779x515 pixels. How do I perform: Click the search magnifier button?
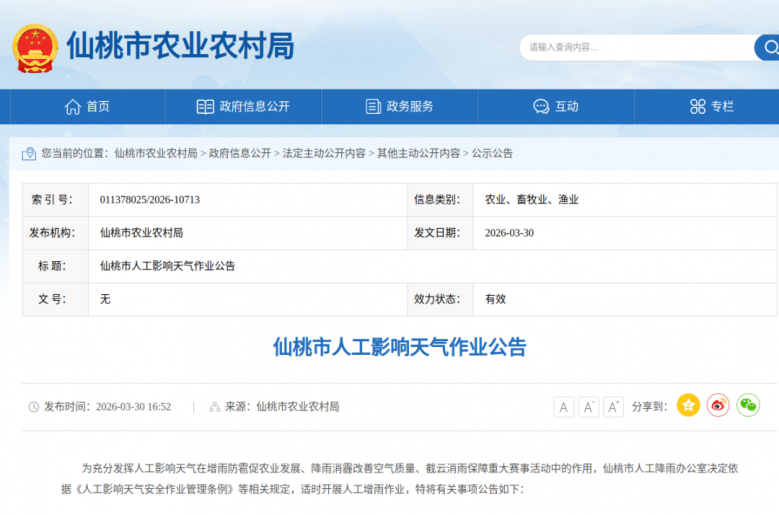768,47
